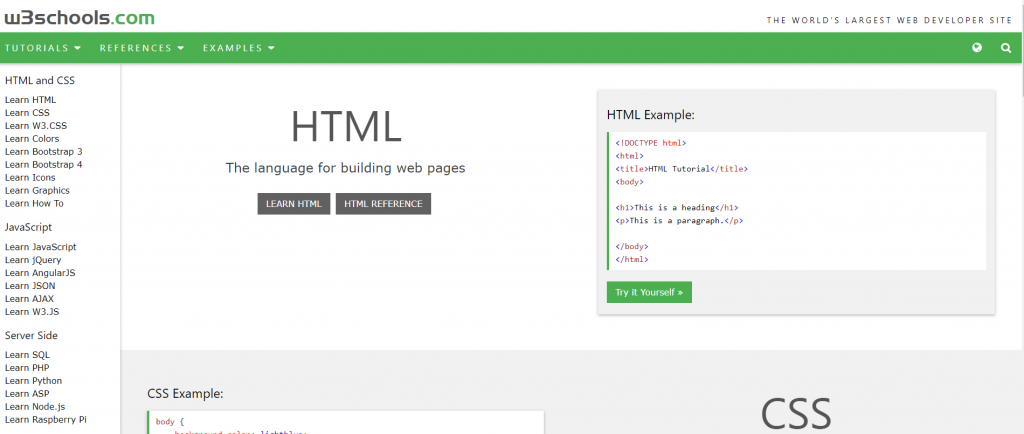Click the Try it Yourself button
This screenshot has height=434, width=1024.
[649, 292]
